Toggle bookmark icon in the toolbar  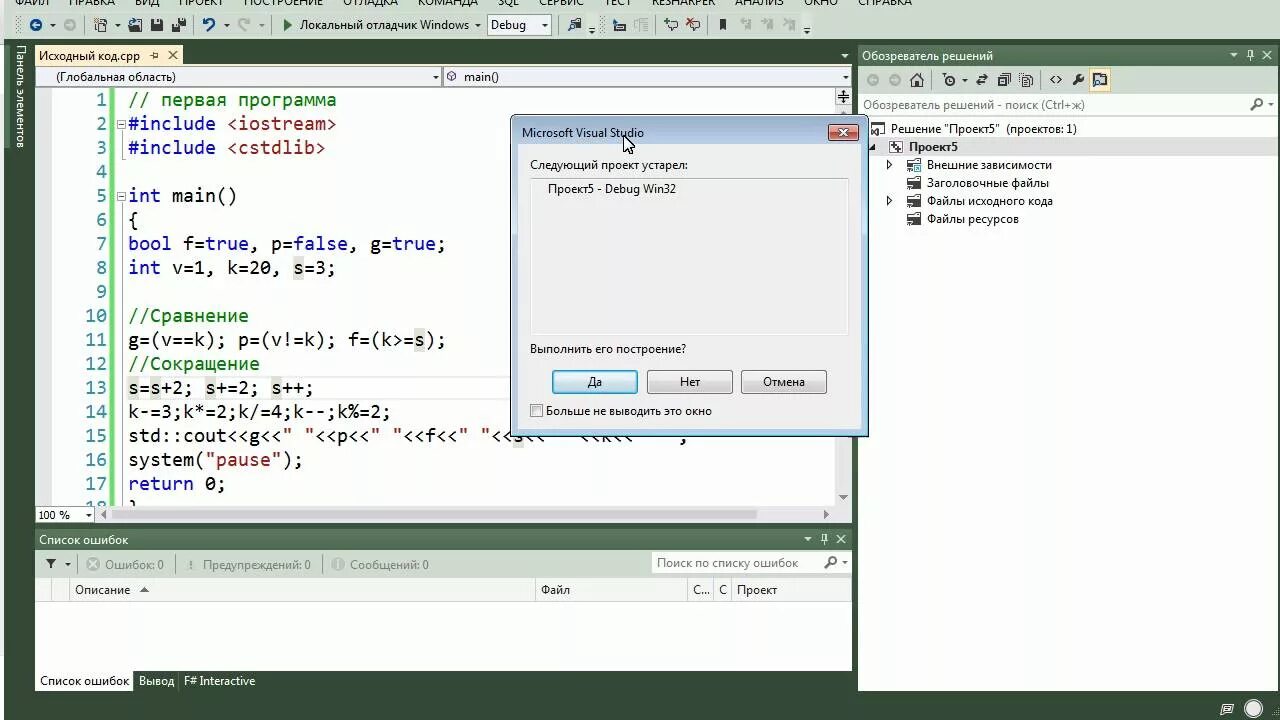(723, 25)
